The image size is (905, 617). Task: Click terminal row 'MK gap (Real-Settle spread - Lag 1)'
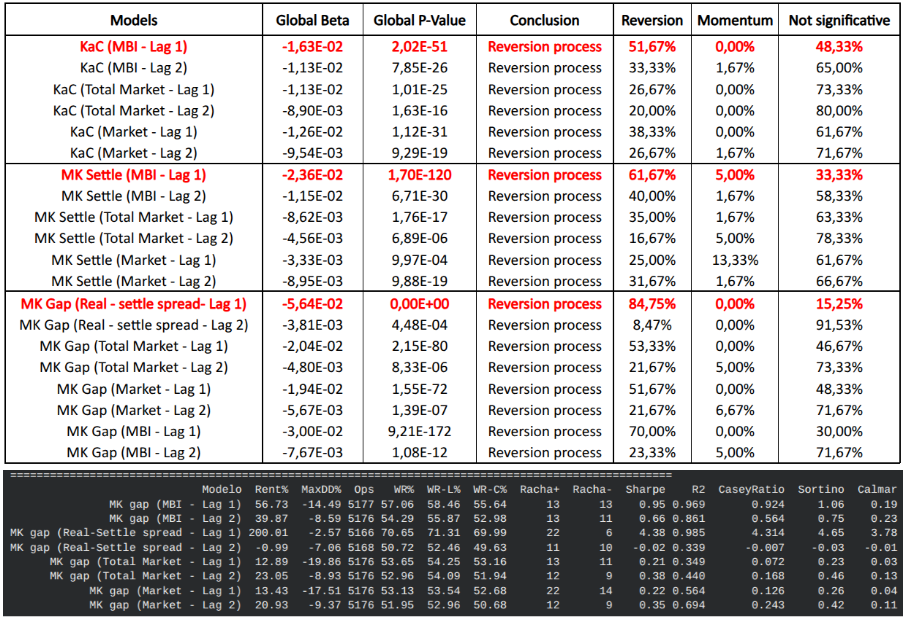pyautogui.click(x=126, y=533)
